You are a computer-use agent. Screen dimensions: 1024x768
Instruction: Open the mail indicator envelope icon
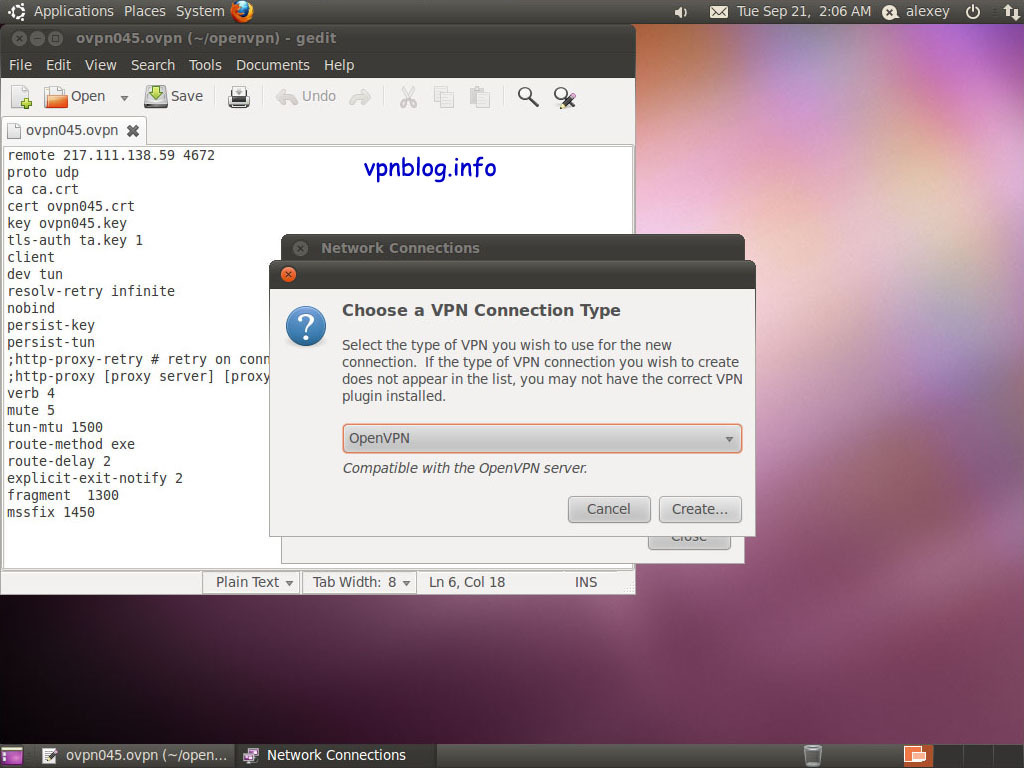(x=718, y=12)
